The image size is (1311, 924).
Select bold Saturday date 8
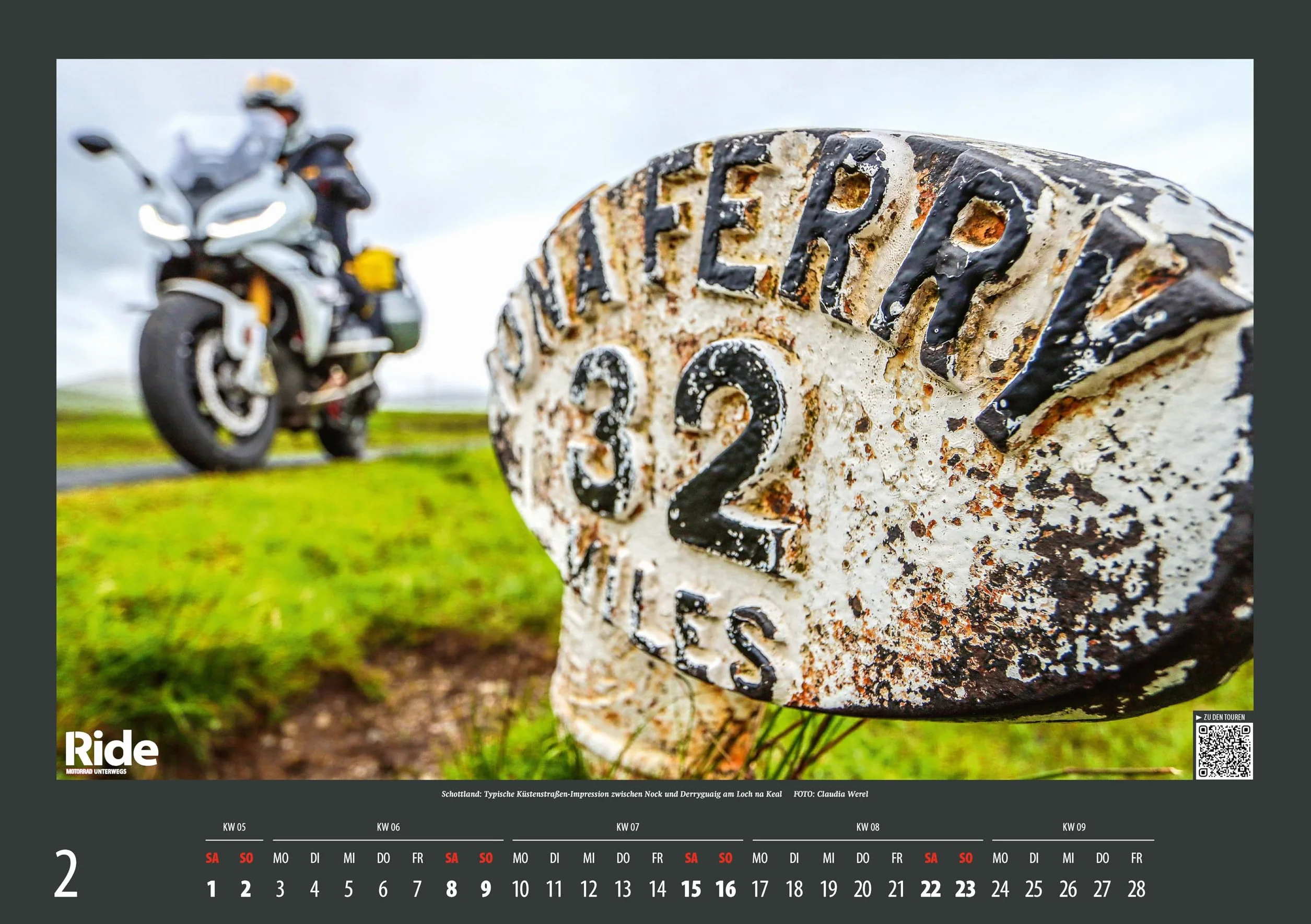(452, 889)
